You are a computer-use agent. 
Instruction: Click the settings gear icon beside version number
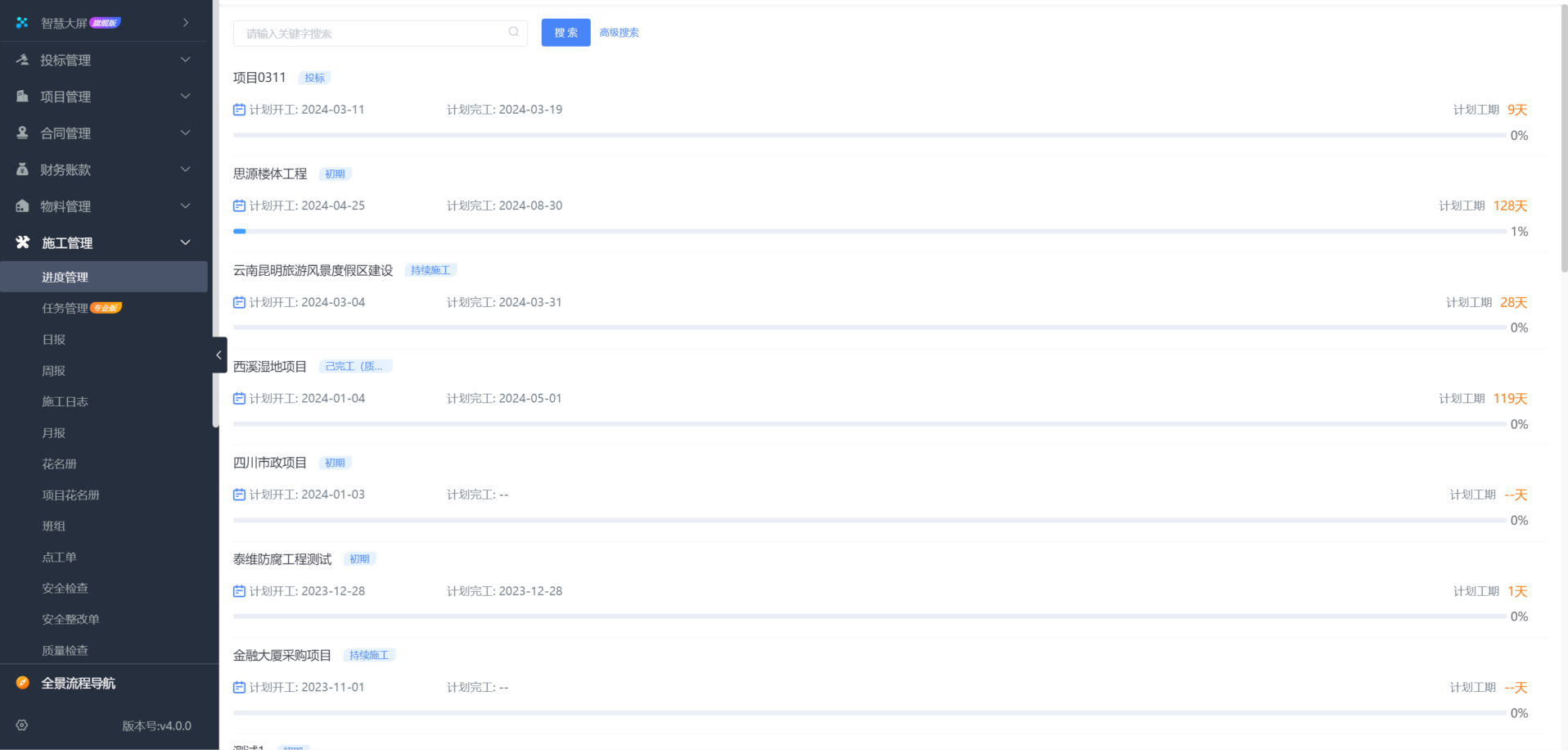pos(22,725)
